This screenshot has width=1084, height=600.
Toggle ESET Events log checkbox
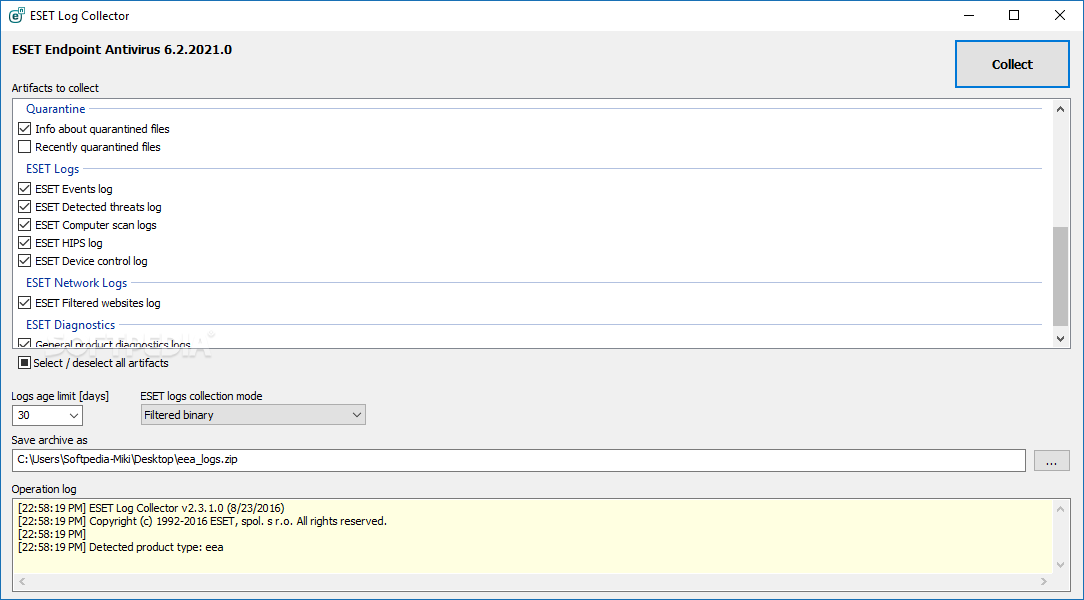click(x=25, y=189)
